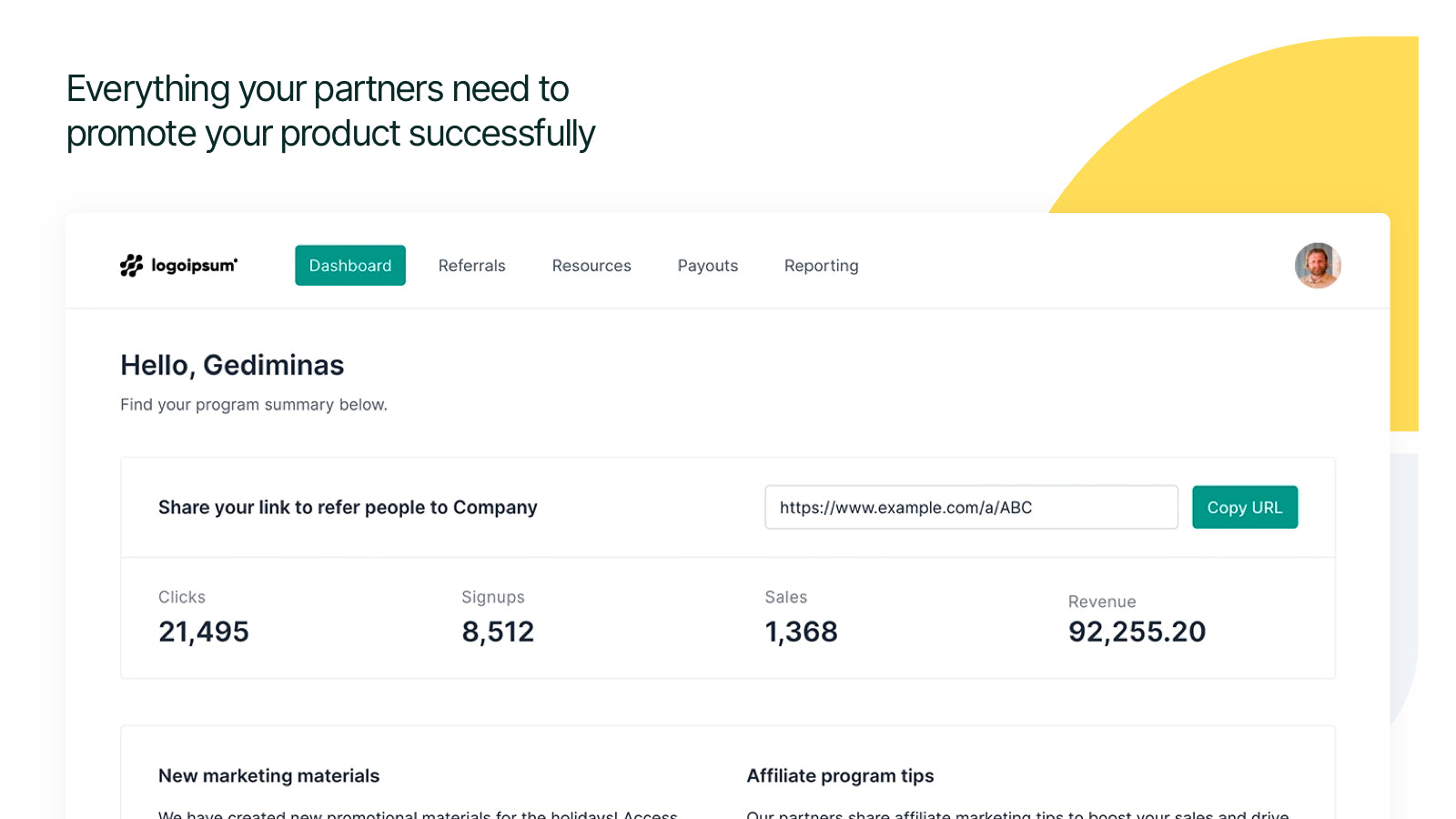Screen dimensions: 1456x819
Task: Click the logoipsum flower mark beside the wordmark
Action: [130, 265]
